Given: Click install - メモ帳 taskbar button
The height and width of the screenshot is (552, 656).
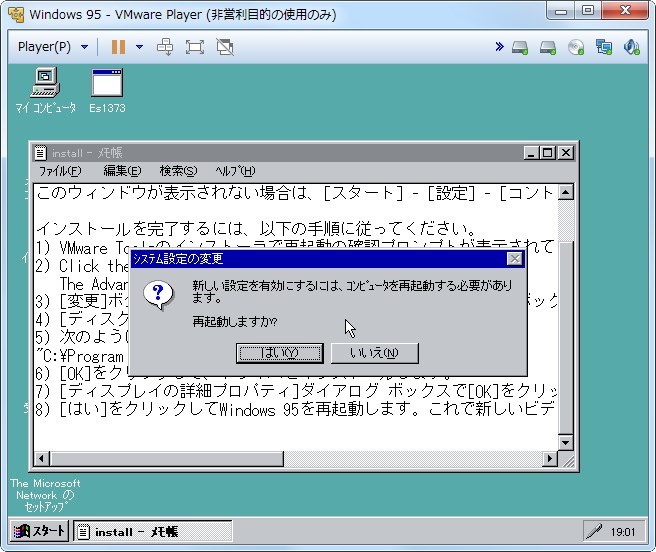Looking at the screenshot, I should coord(153,531).
